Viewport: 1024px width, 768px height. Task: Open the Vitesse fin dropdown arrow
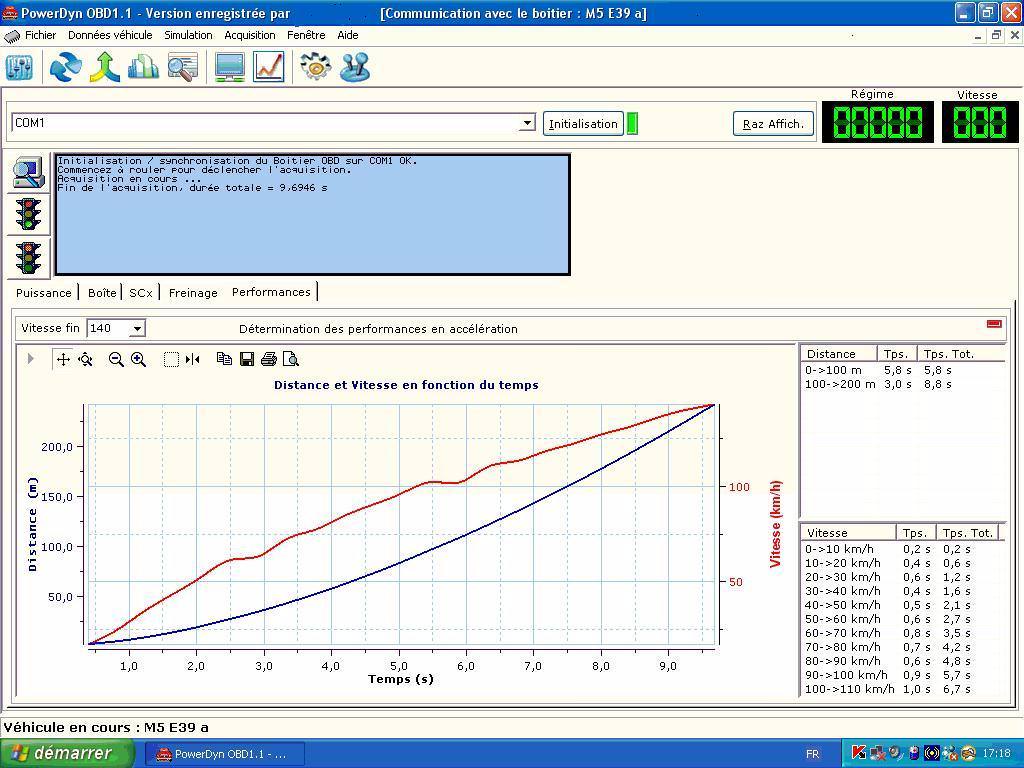(137, 328)
